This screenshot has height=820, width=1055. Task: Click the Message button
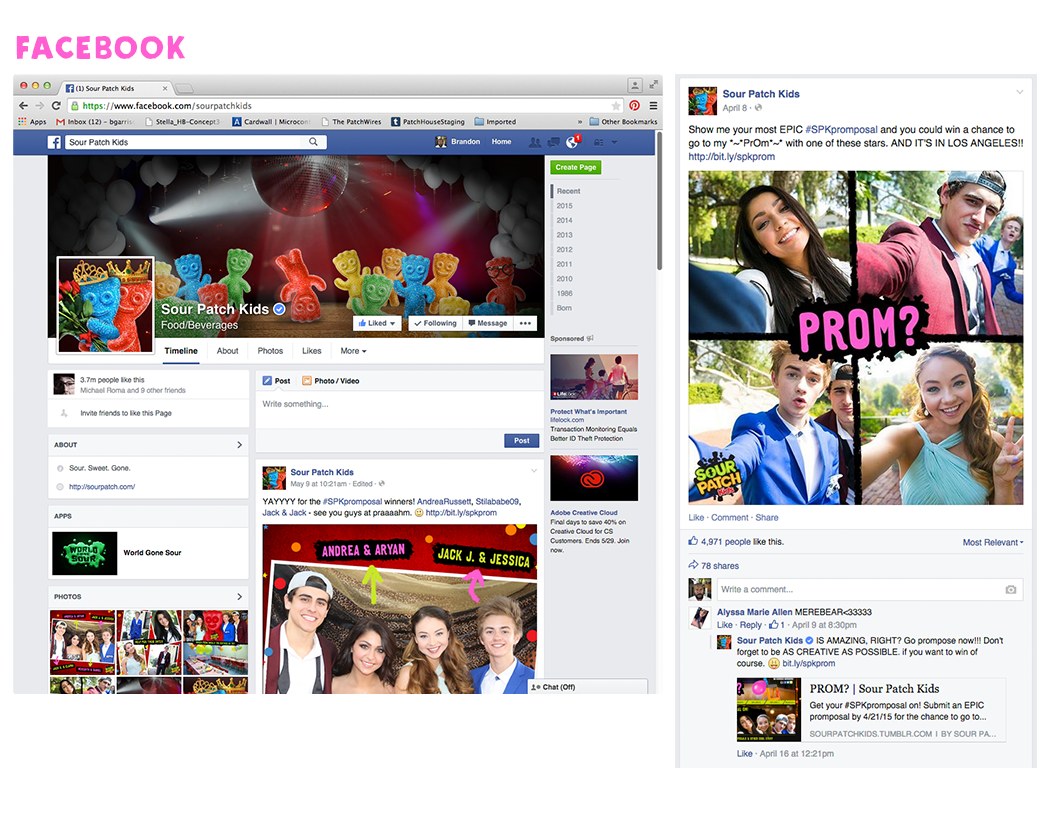[488, 324]
